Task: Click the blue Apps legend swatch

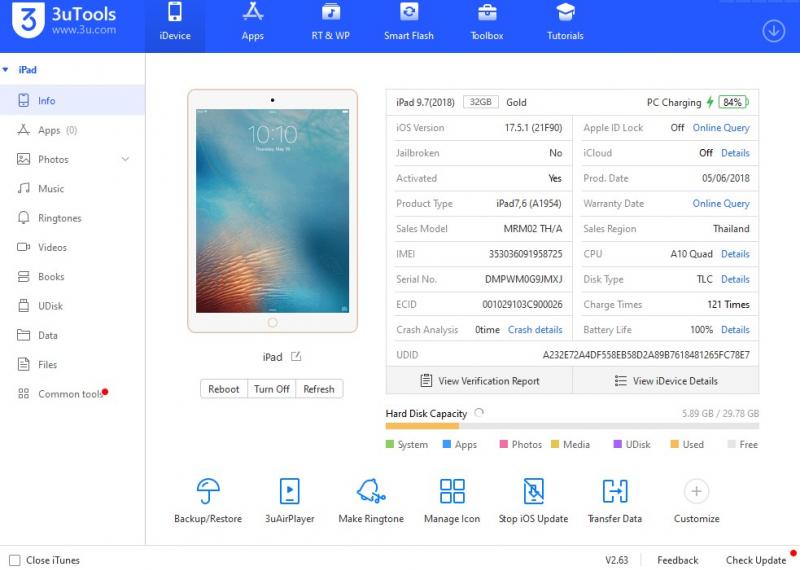Action: (447, 444)
